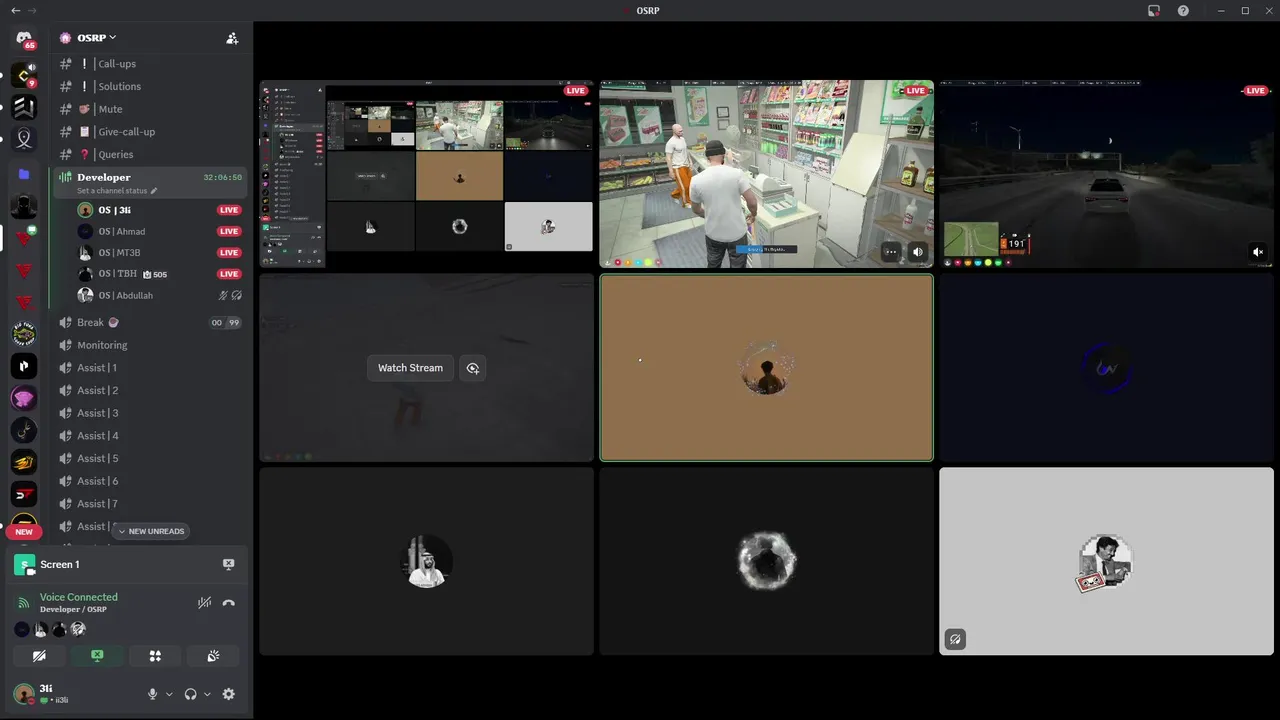Open the Solutions text channel
Image resolution: width=1280 pixels, height=720 pixels.
pyautogui.click(x=150, y=86)
